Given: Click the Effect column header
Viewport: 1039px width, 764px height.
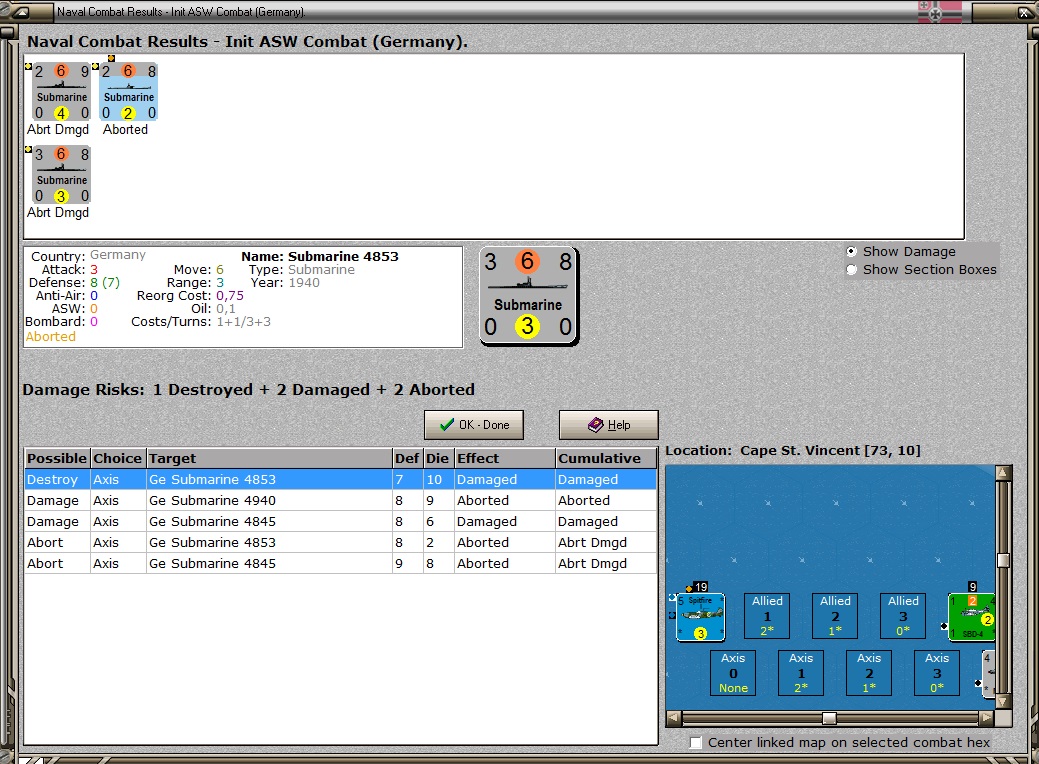Looking at the screenshot, I should click(x=504, y=459).
